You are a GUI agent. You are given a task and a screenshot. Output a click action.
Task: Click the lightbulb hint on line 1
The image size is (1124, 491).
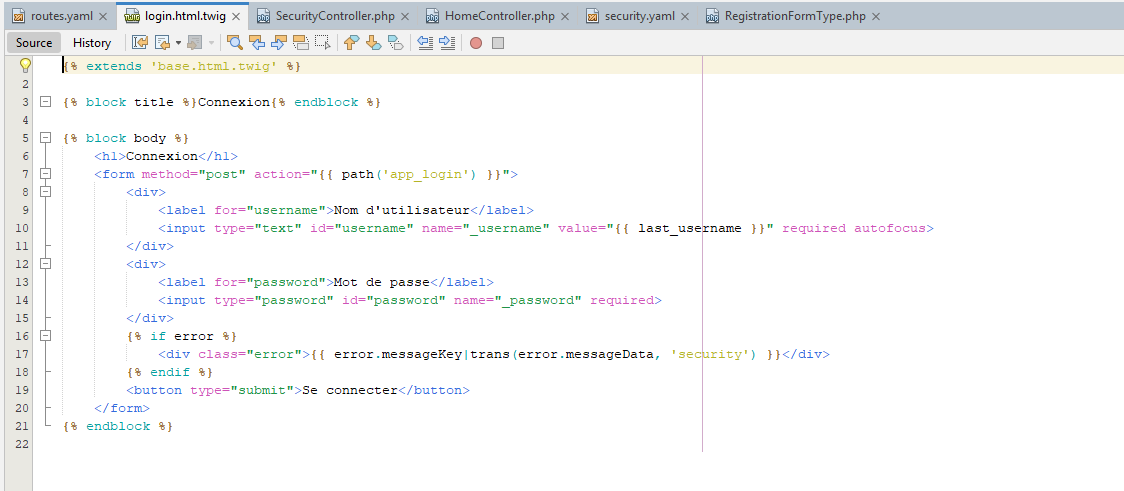[x=25, y=65]
